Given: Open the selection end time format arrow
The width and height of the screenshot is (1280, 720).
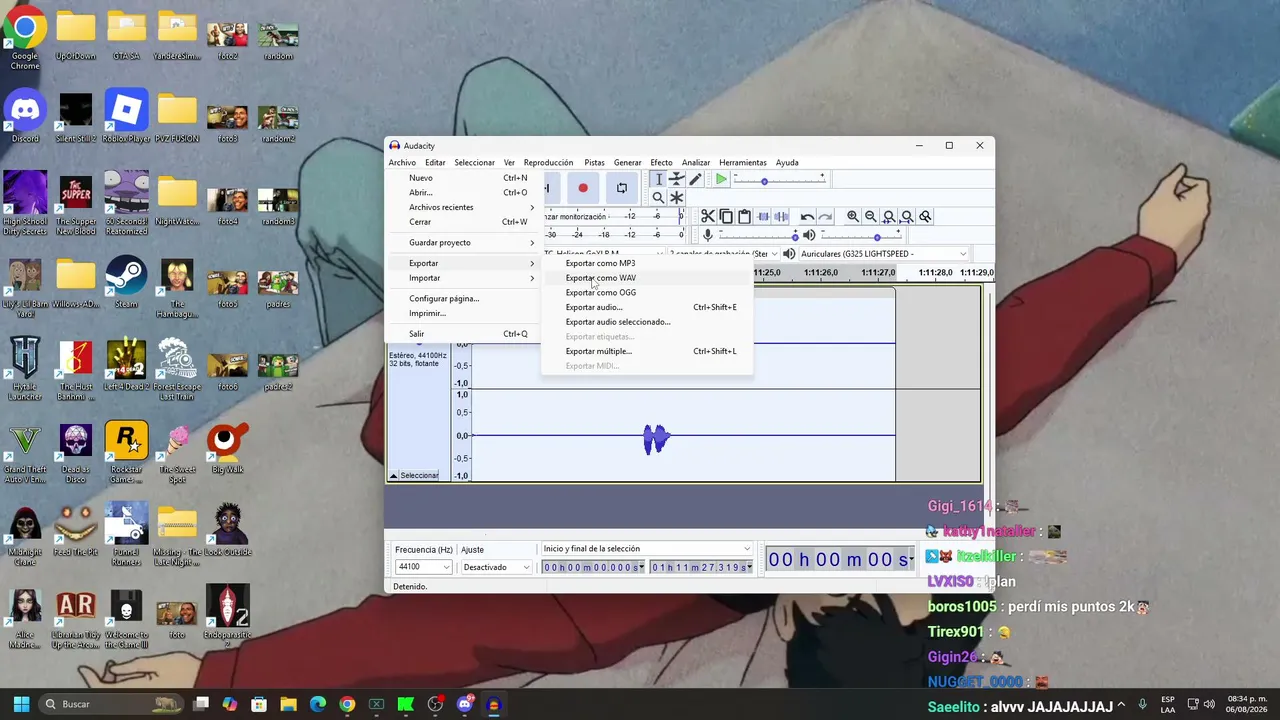Looking at the screenshot, I should click(749, 568).
